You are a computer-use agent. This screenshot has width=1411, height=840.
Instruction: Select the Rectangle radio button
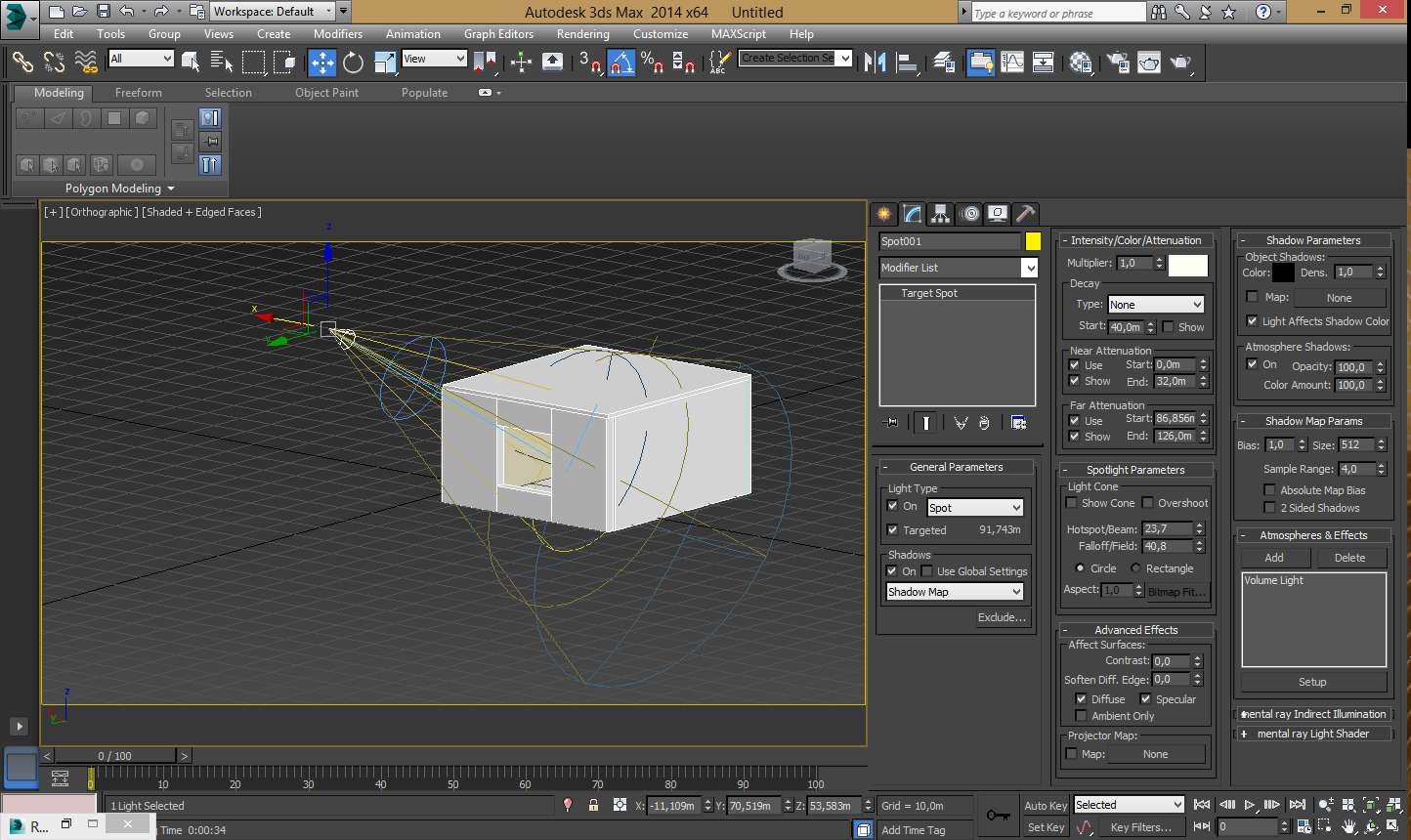pyautogui.click(x=1135, y=568)
